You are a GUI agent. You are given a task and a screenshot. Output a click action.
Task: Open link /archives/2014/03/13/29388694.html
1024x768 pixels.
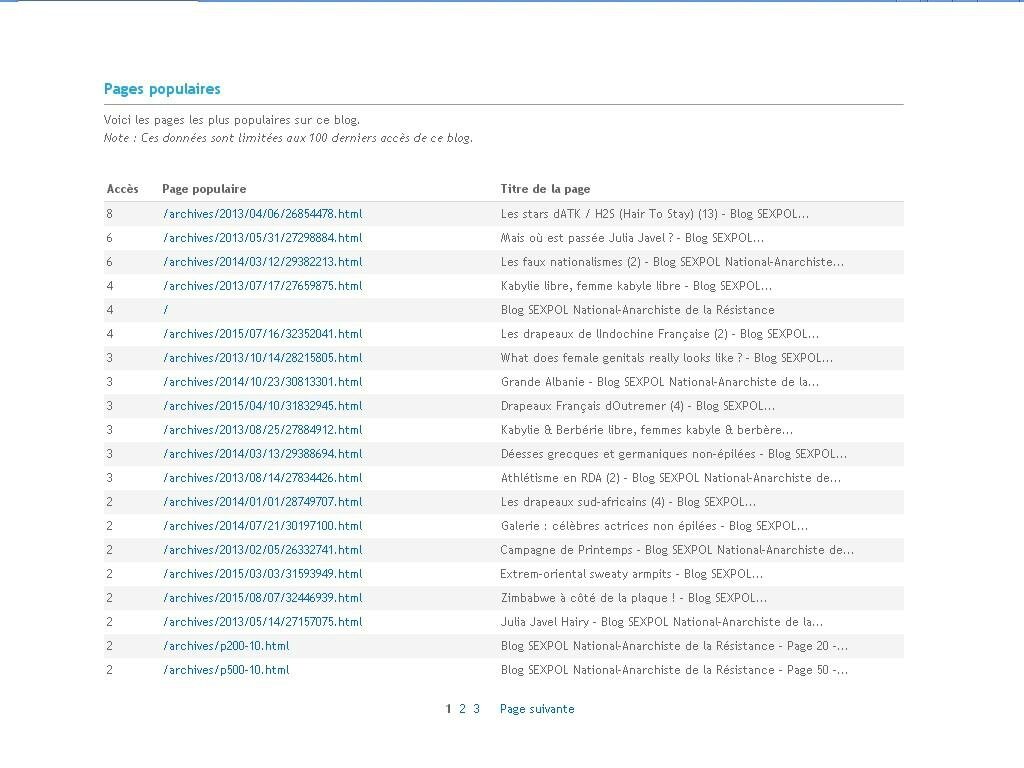(x=263, y=454)
